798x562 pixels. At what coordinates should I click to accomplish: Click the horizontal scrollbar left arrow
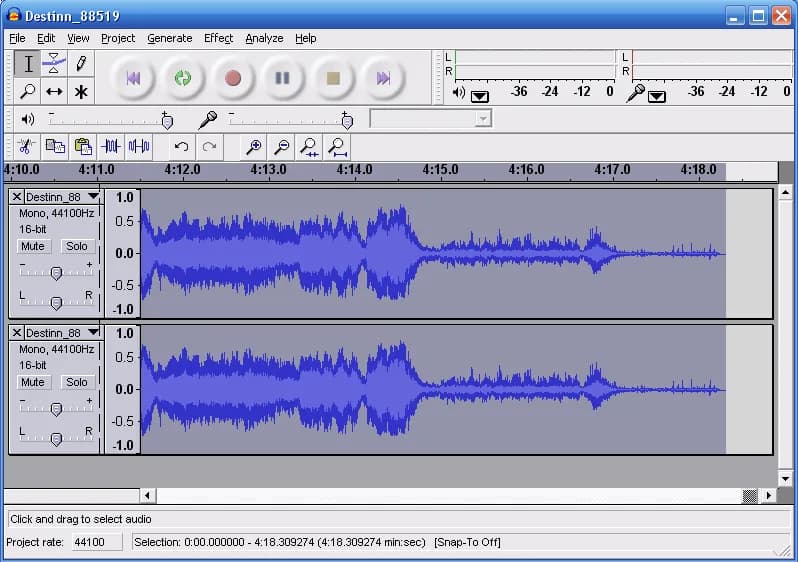147,495
